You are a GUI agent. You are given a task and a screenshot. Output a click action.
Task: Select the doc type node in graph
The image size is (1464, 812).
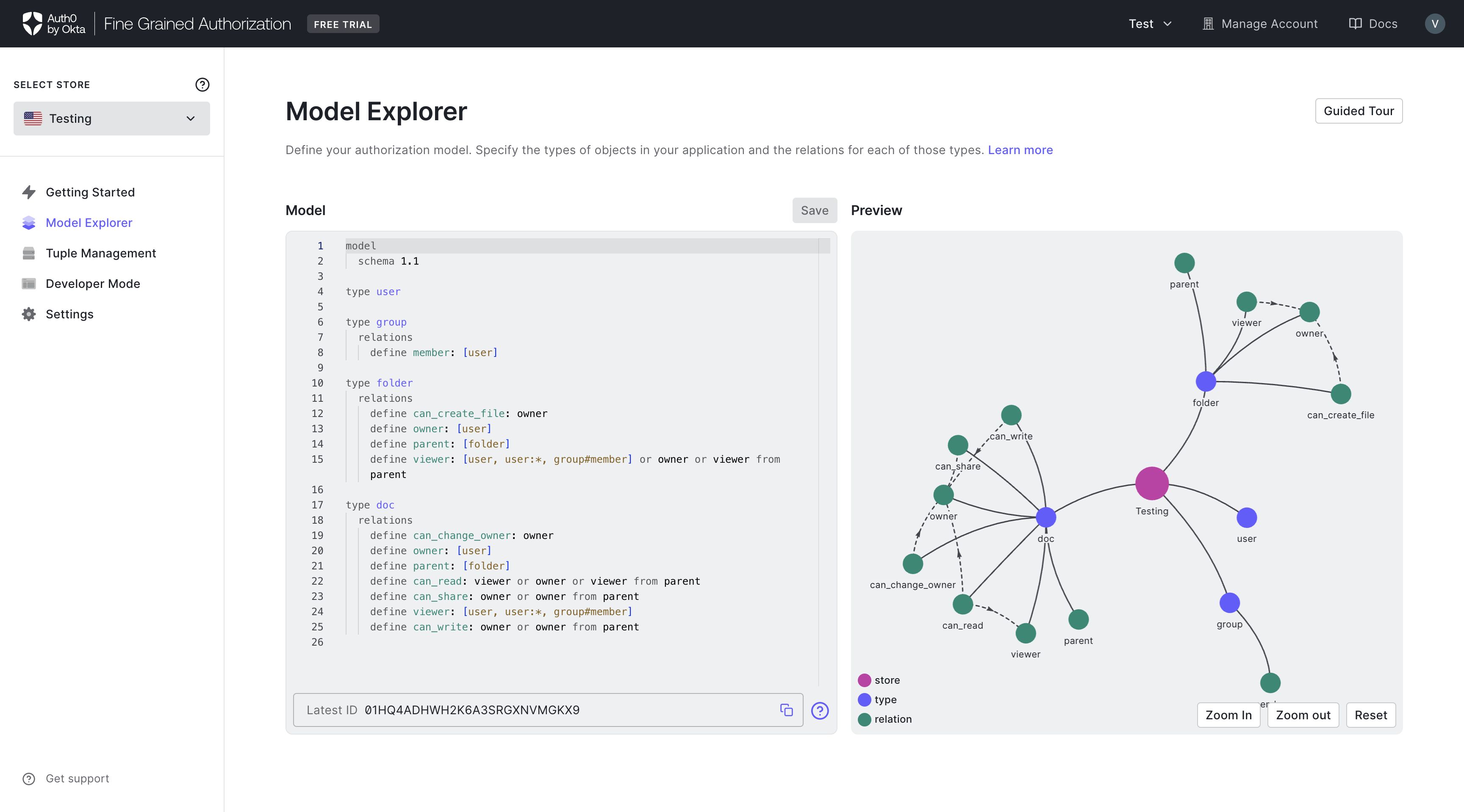(1046, 517)
